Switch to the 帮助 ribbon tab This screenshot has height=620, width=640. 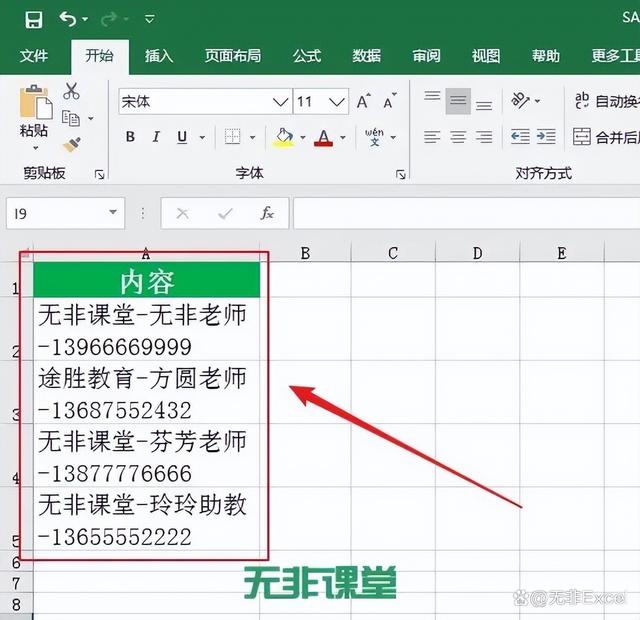[x=545, y=56]
